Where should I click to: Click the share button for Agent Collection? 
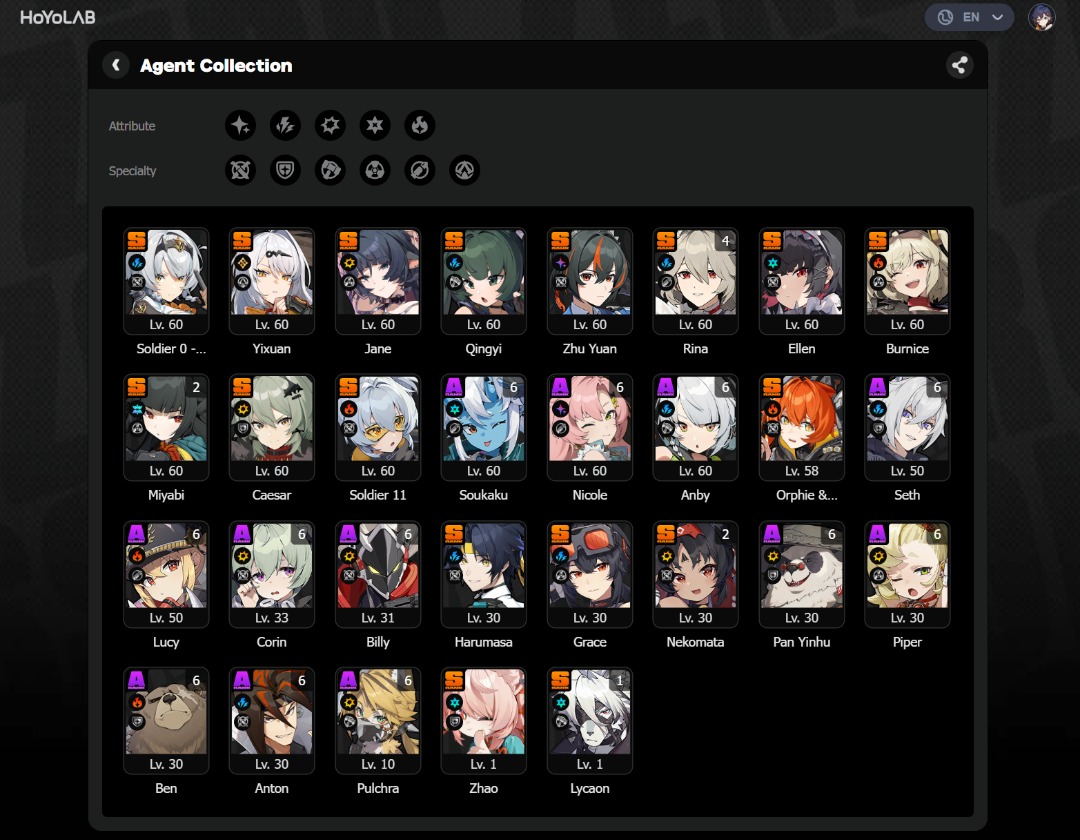[959, 64]
